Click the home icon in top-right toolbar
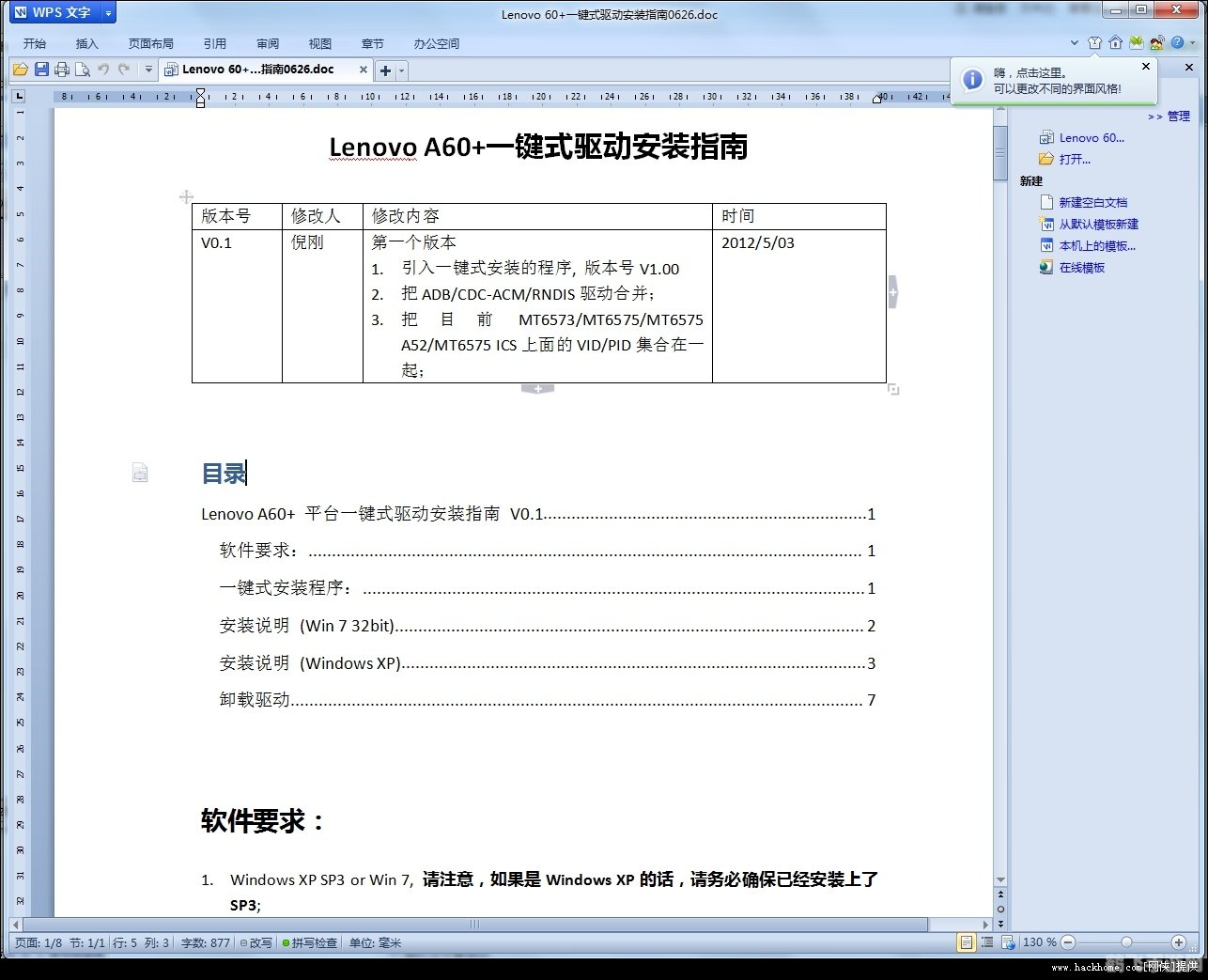The width and height of the screenshot is (1208, 980). pos(1115,43)
